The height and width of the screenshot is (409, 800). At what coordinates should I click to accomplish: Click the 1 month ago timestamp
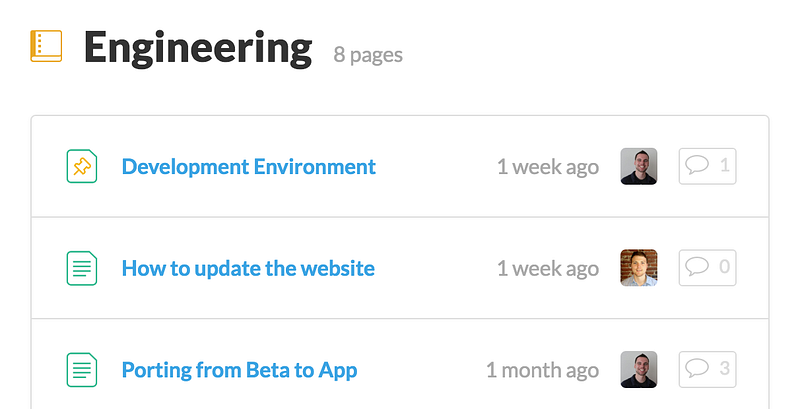[x=542, y=370]
